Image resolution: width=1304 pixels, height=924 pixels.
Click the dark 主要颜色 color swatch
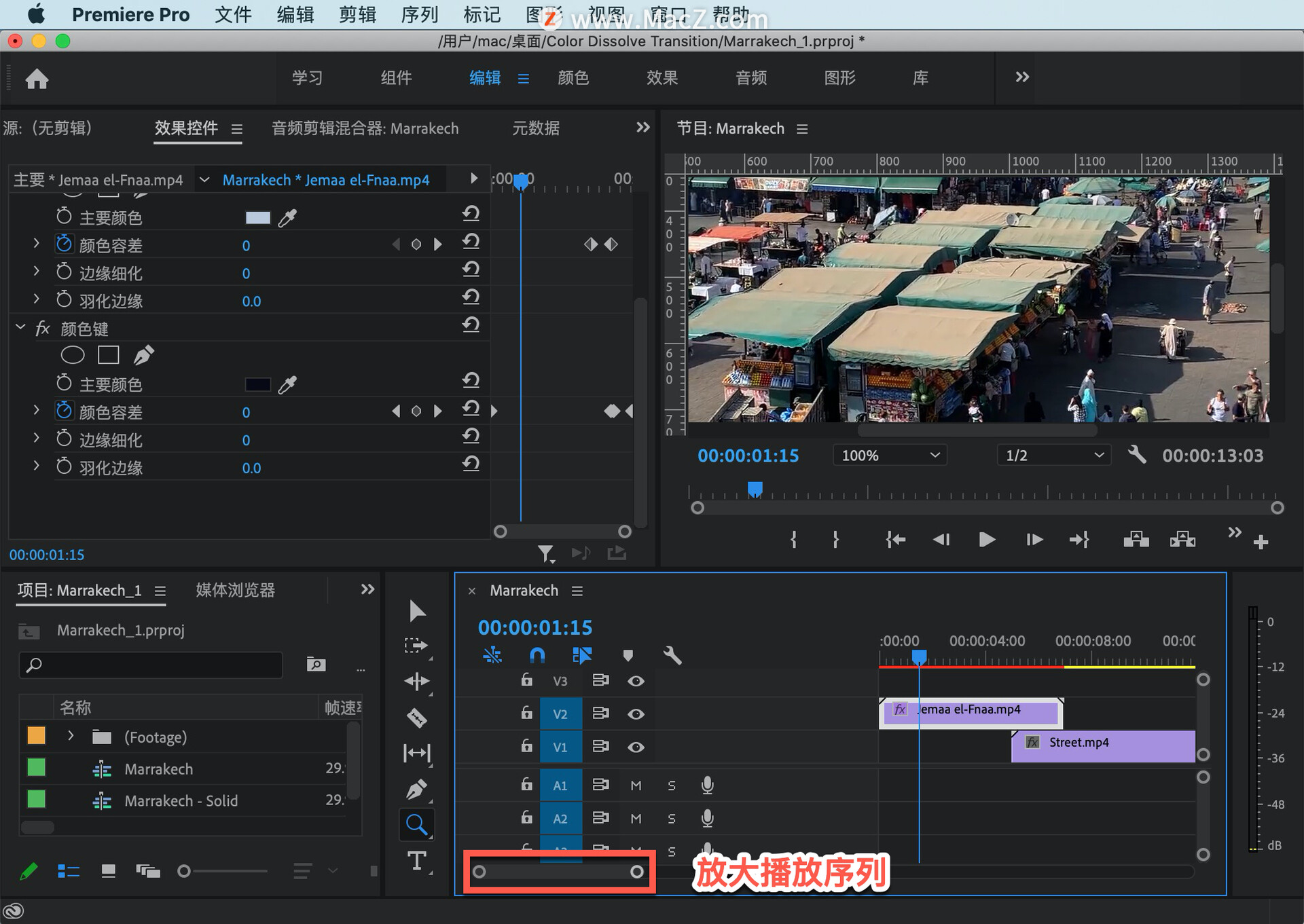[x=257, y=385]
